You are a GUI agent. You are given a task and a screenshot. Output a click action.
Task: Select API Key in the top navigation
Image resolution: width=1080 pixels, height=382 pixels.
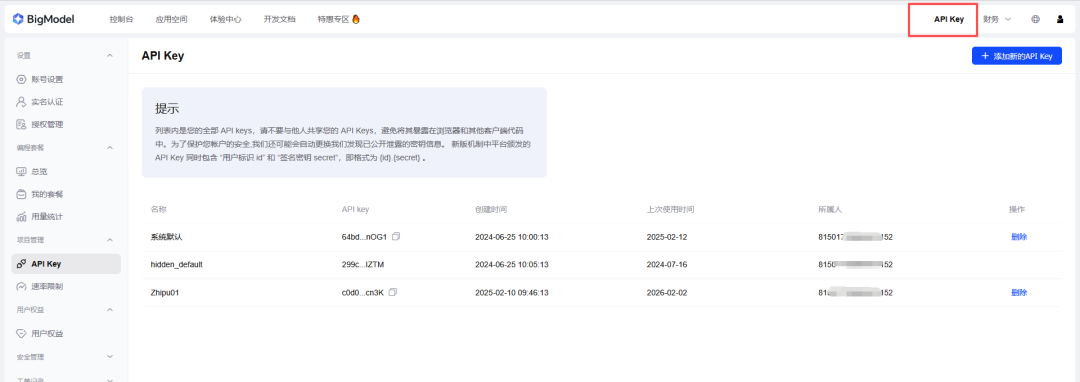[x=949, y=19]
